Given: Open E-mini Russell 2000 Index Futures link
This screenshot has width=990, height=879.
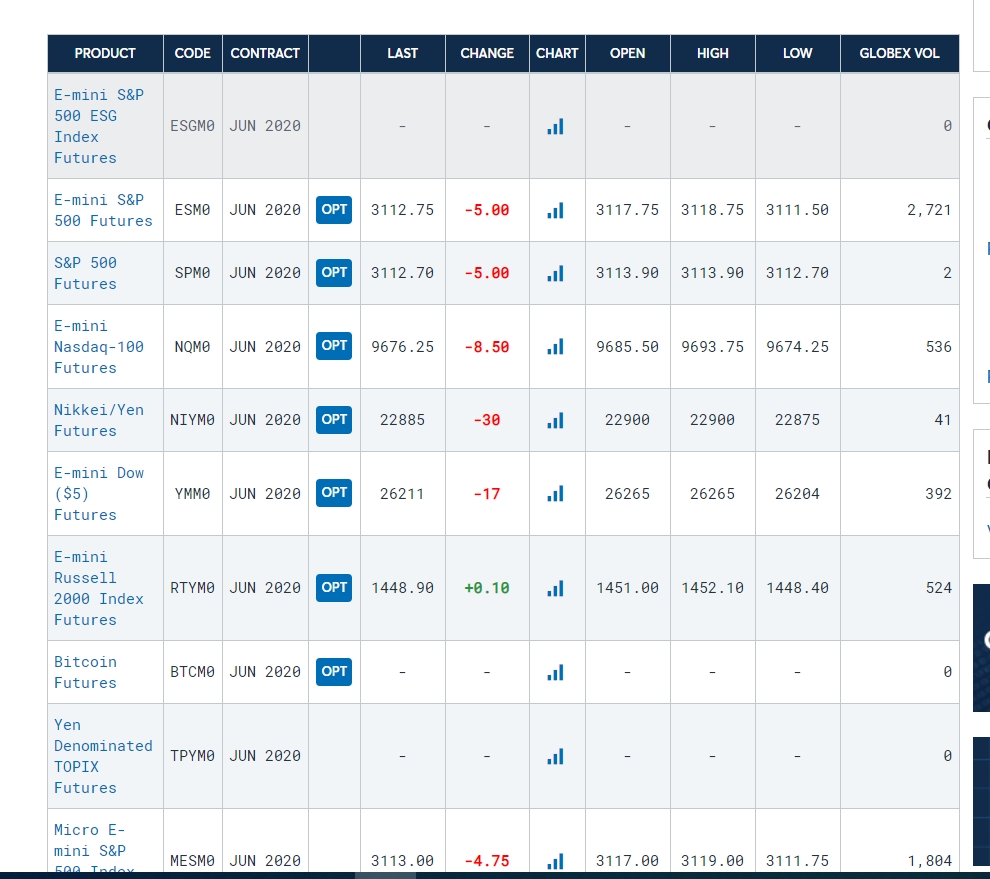Looking at the screenshot, I should point(99,589).
